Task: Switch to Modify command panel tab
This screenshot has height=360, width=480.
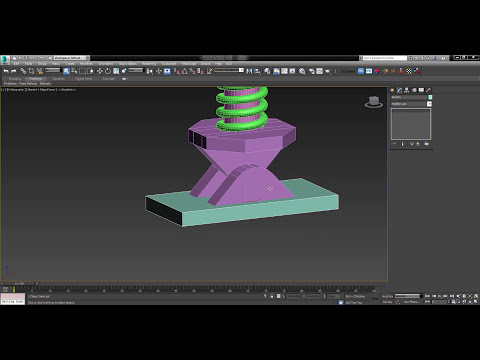Action: [399, 90]
